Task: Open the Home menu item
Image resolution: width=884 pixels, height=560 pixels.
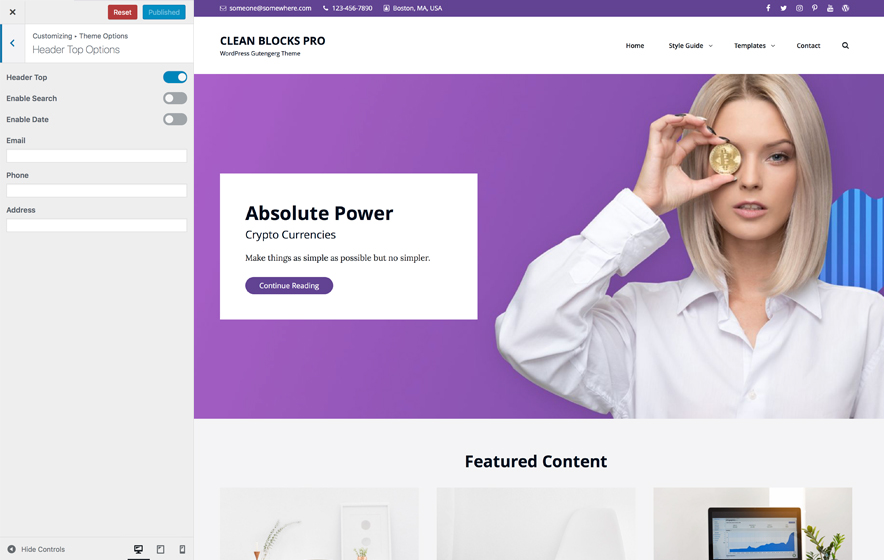Action: [635, 46]
